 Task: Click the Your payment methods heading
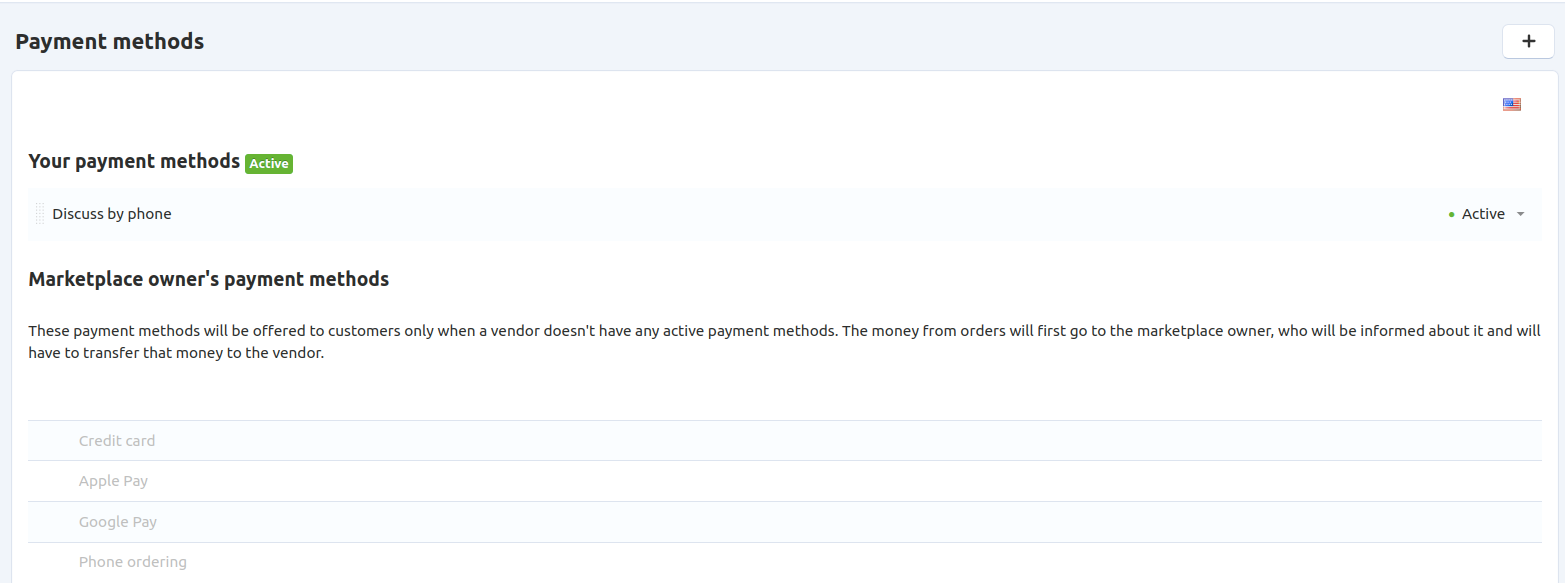(x=134, y=161)
